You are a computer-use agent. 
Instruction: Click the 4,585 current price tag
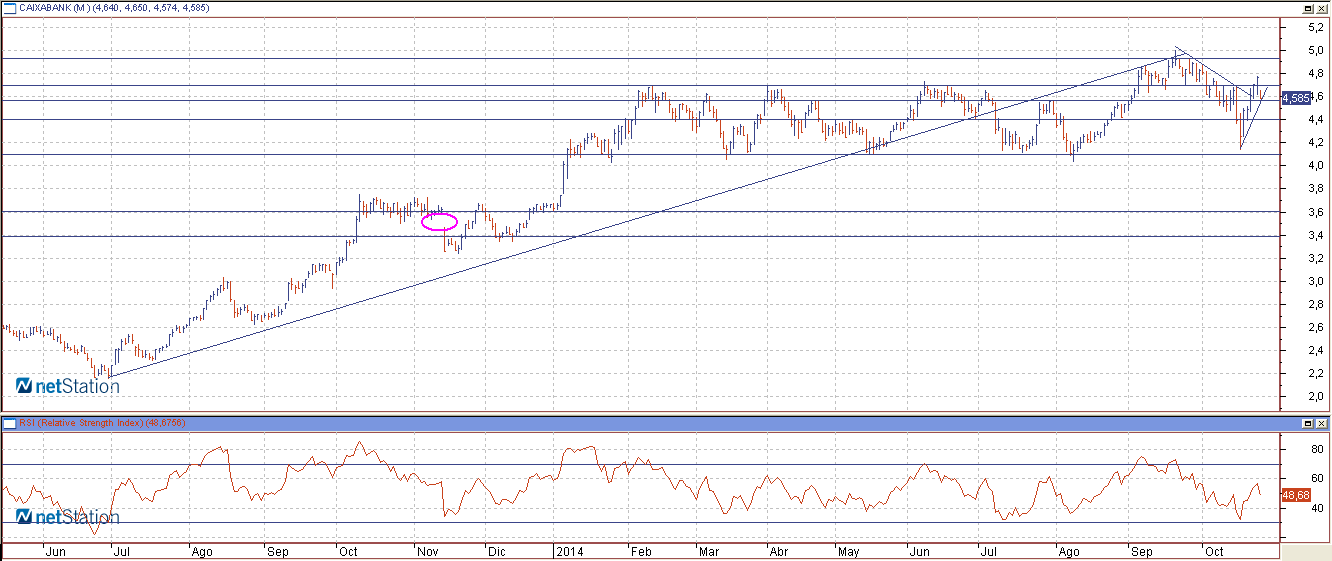tap(1296, 97)
